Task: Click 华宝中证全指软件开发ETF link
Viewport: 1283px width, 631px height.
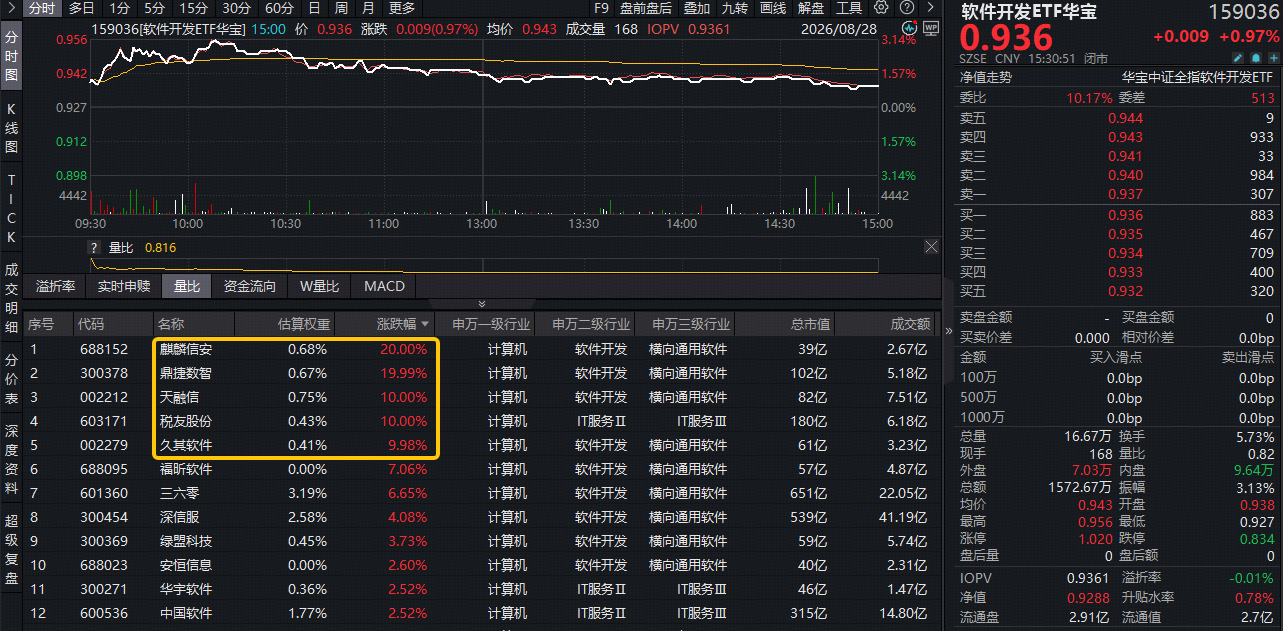Action: tap(1198, 76)
